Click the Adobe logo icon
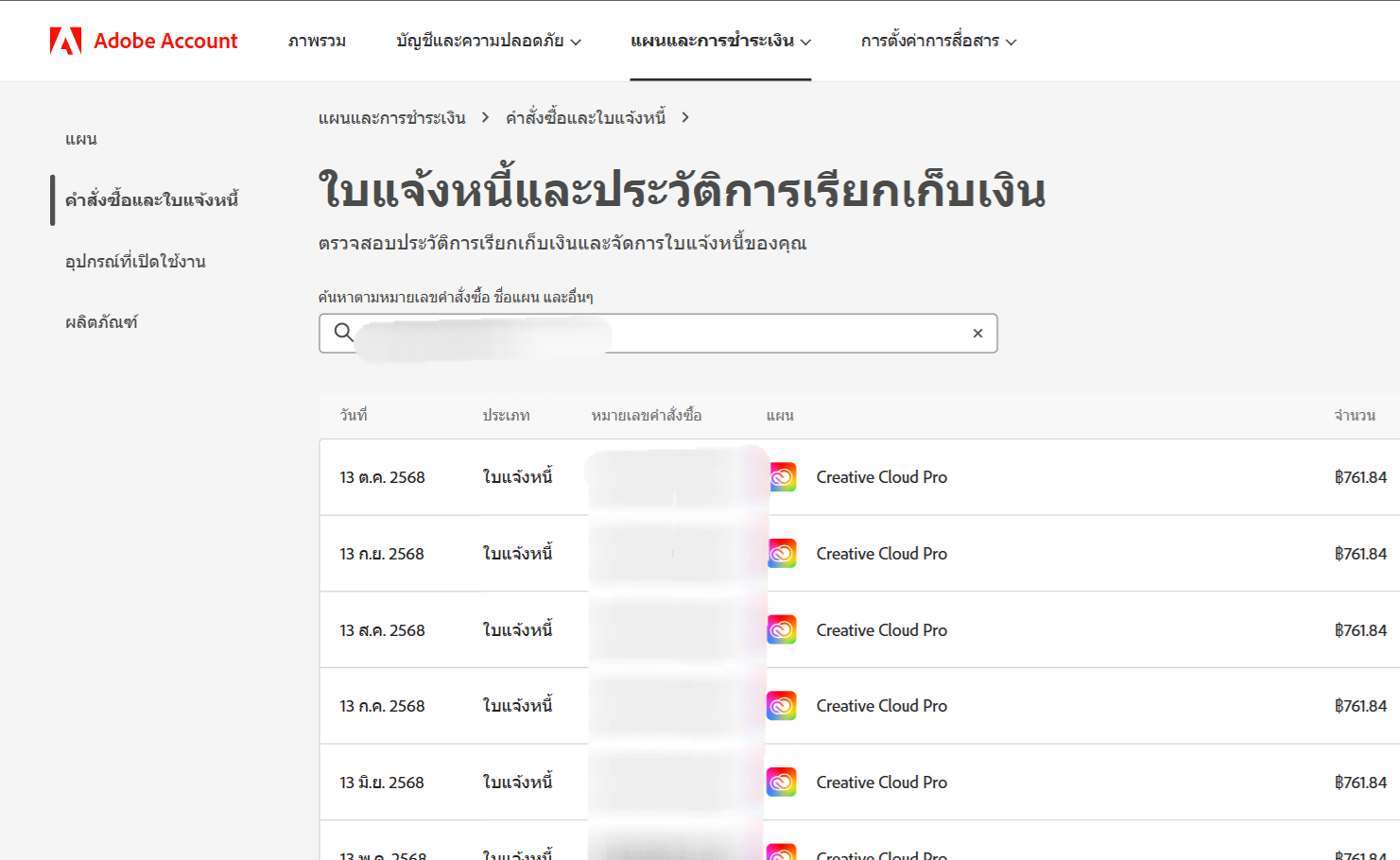 65,41
